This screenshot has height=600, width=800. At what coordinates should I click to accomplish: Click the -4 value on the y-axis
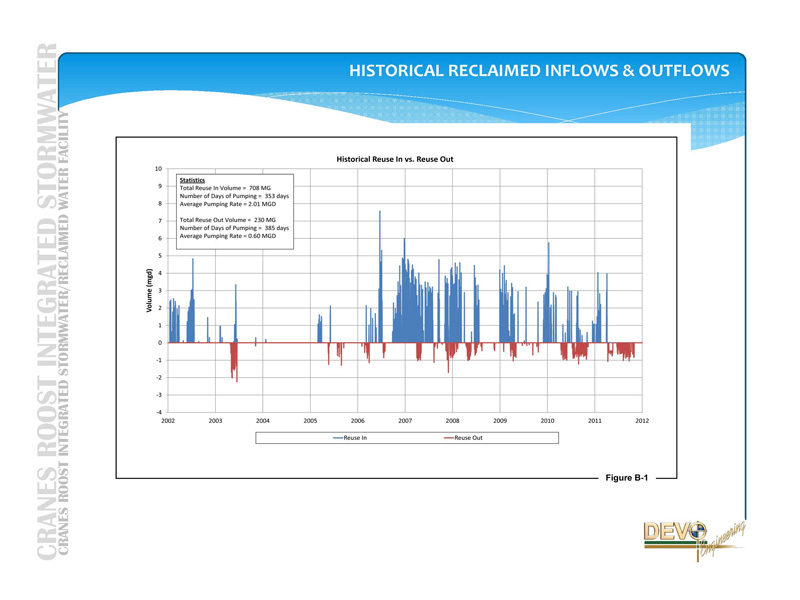pos(159,412)
